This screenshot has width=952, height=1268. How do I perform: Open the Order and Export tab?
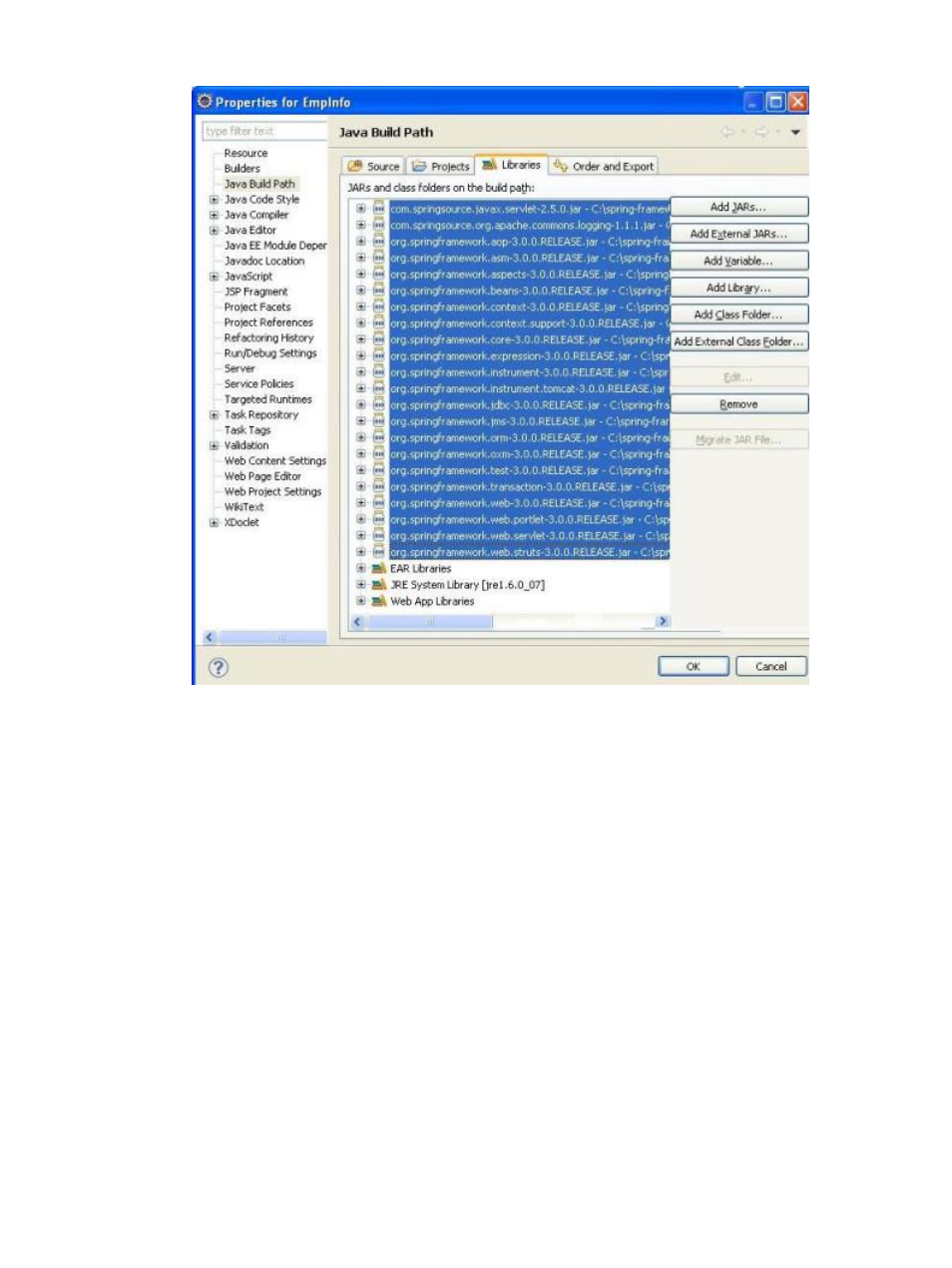click(x=604, y=167)
